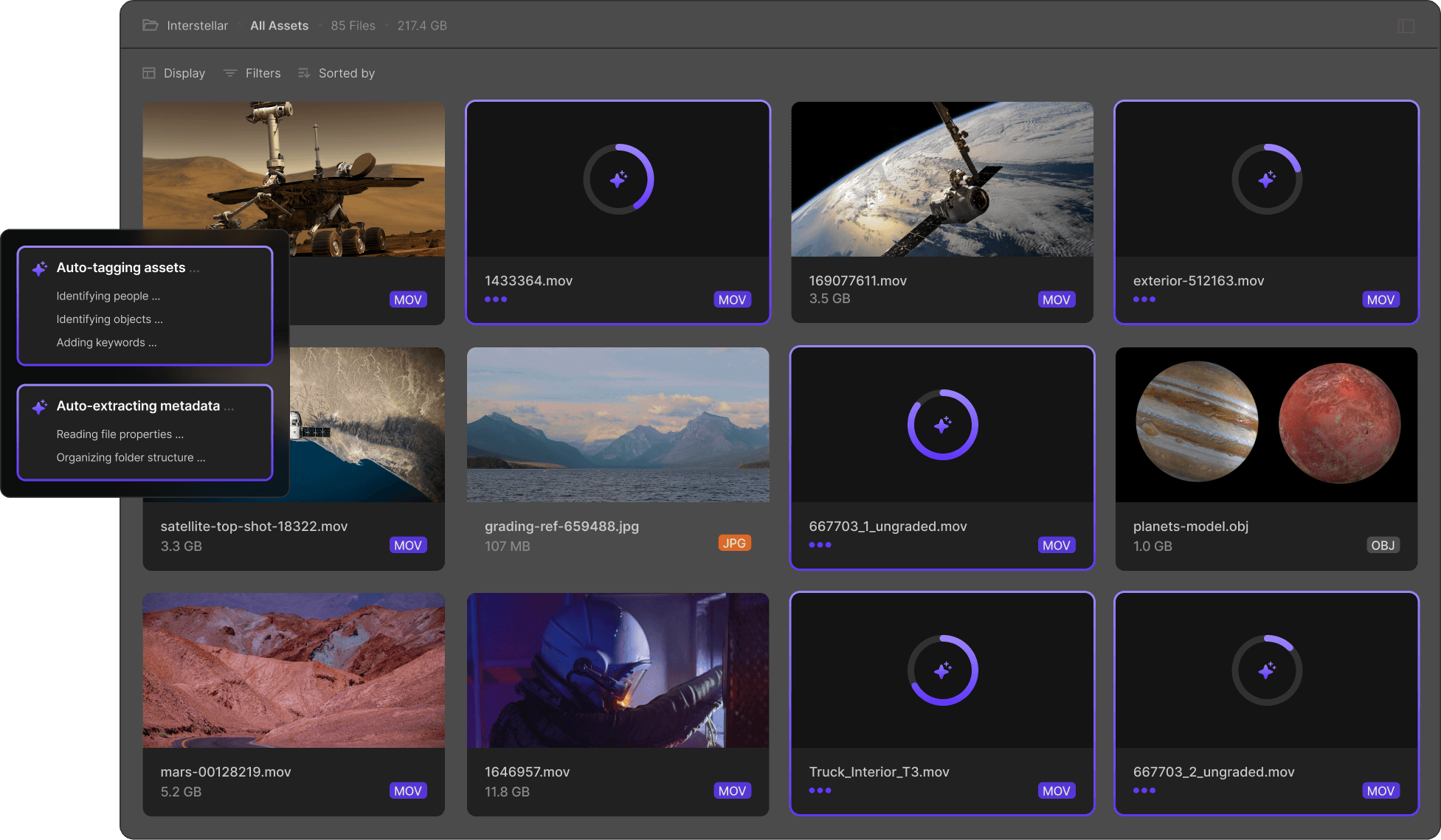
Task: Click the Filters lines icon
Action: (230, 73)
